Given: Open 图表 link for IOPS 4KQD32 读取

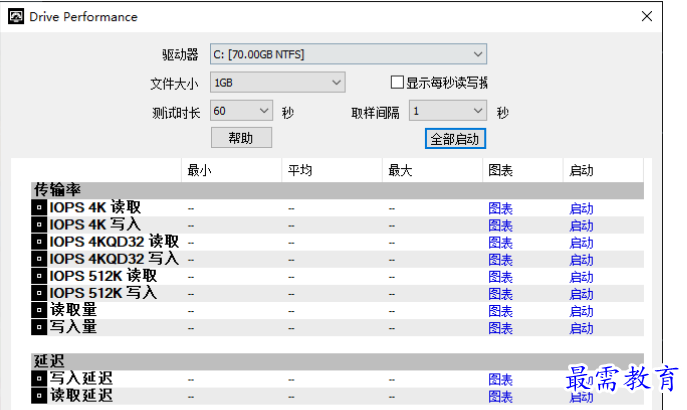Looking at the screenshot, I should [500, 243].
